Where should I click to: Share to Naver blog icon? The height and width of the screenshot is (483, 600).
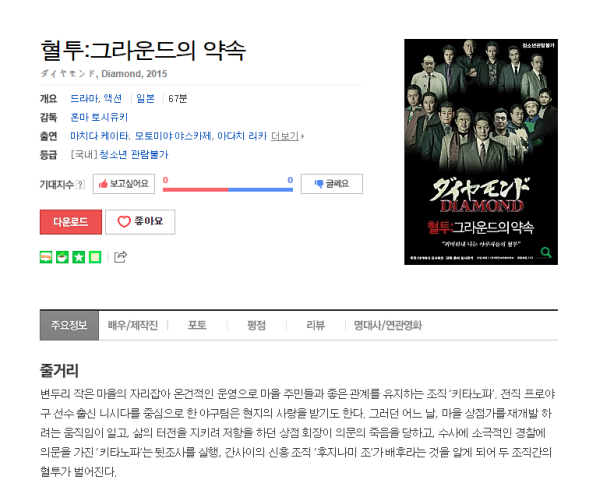[46, 257]
